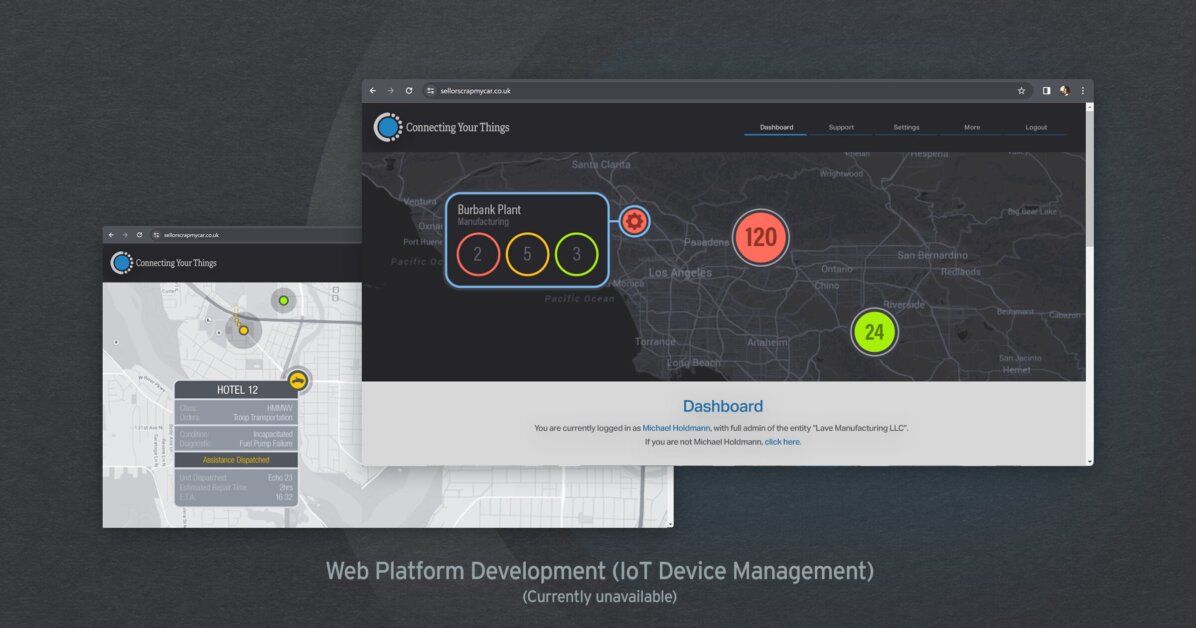Expand the More navigation menu
The height and width of the screenshot is (628, 1196).
(x=972, y=128)
